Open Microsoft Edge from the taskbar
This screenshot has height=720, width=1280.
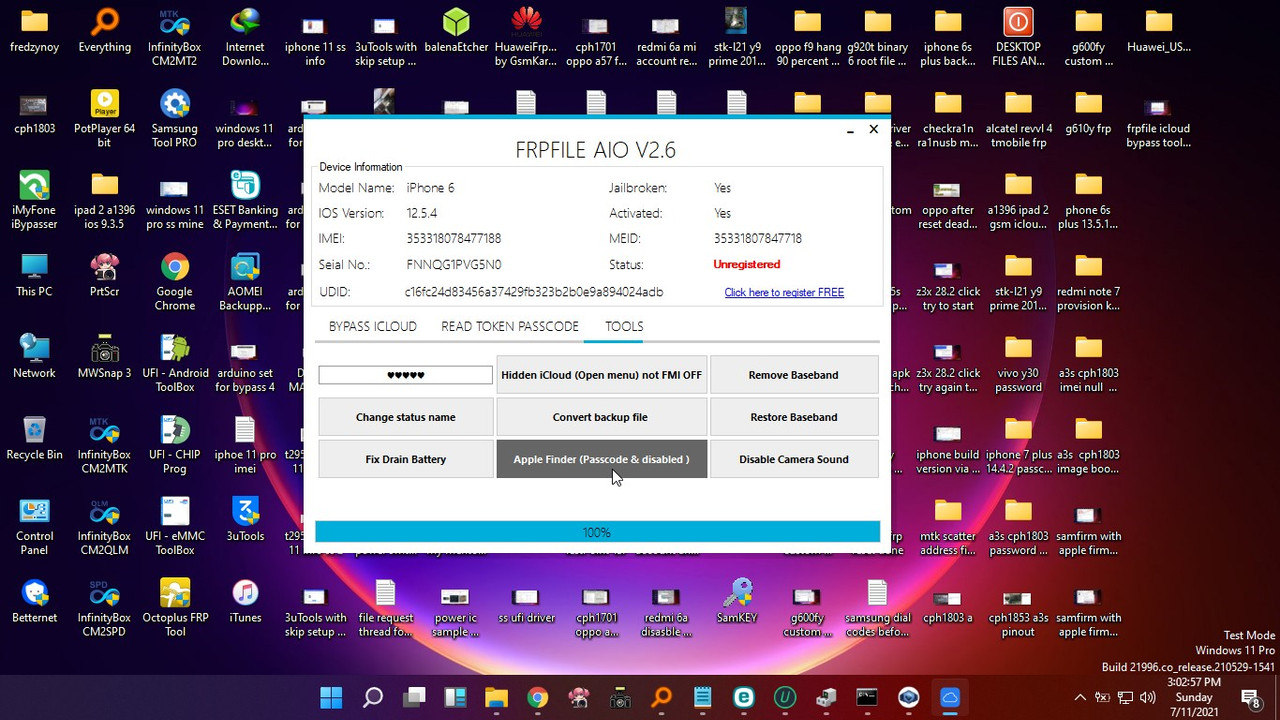click(x=744, y=697)
